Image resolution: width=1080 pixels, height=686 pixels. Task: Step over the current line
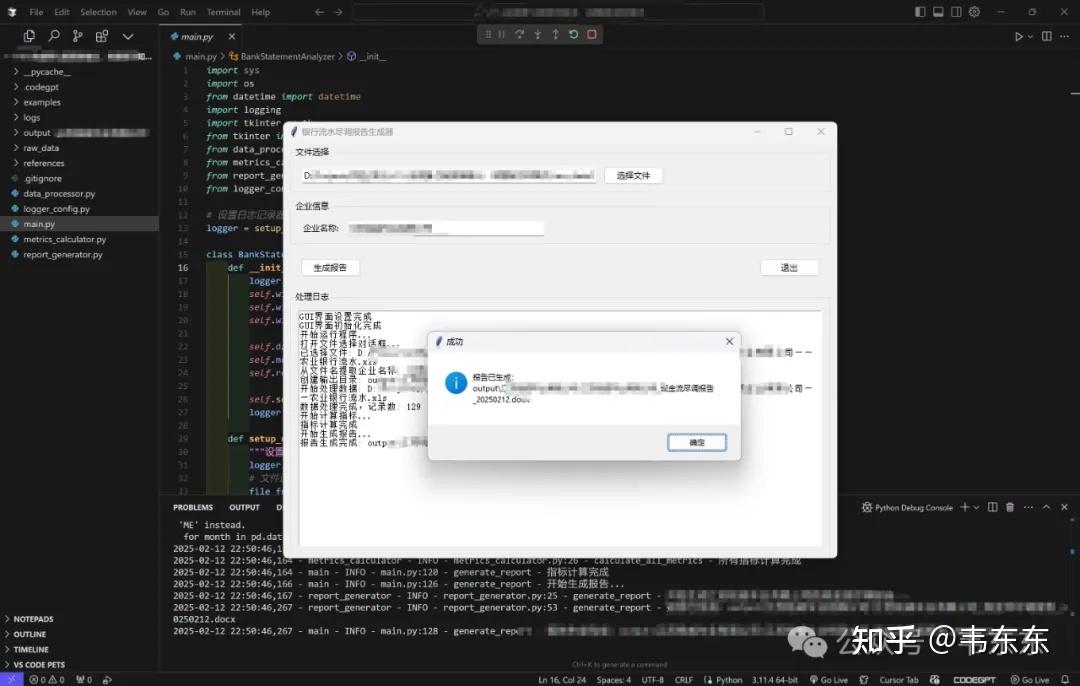tap(521, 33)
